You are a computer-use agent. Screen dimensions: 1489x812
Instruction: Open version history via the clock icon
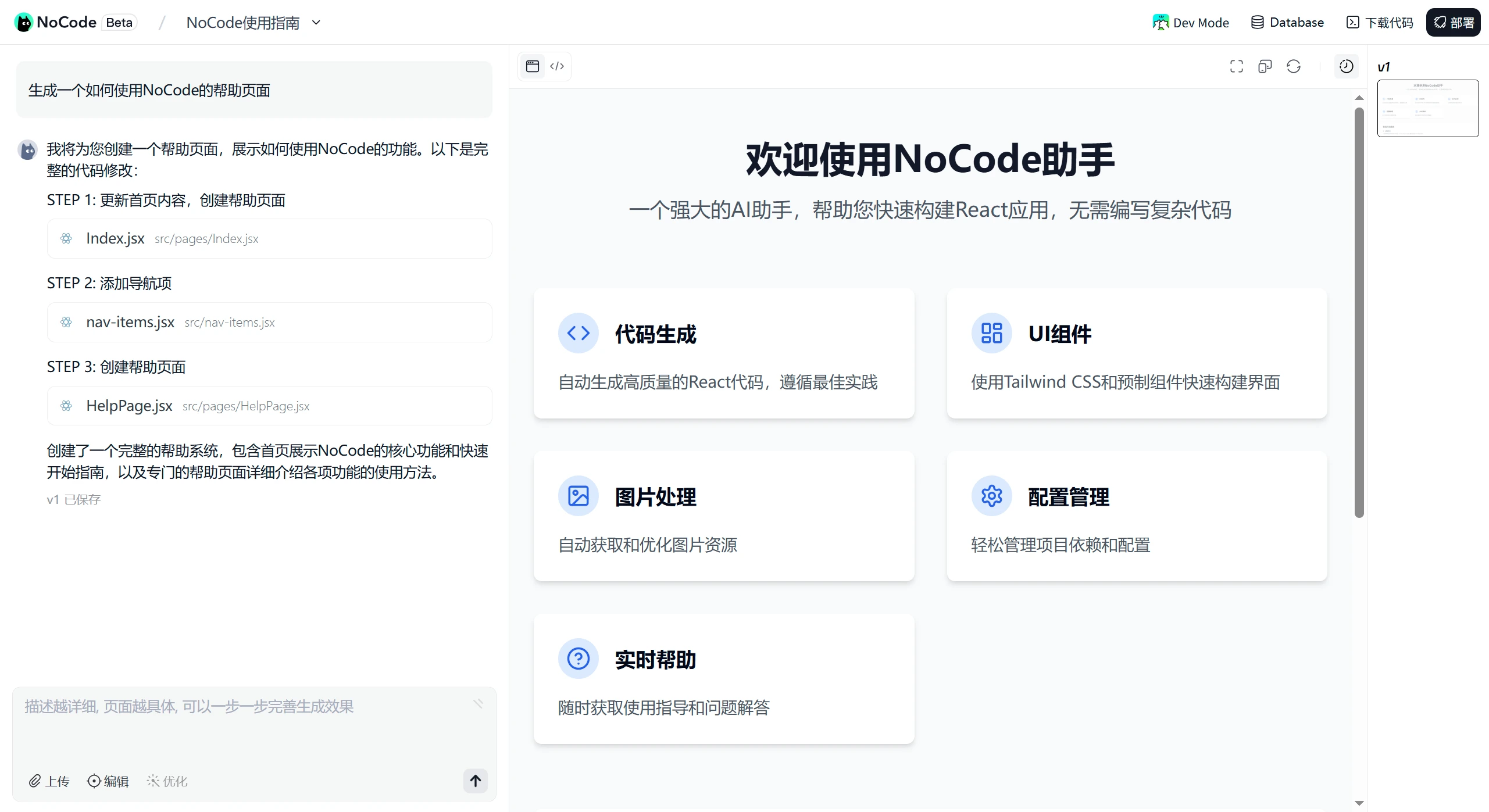click(x=1346, y=66)
